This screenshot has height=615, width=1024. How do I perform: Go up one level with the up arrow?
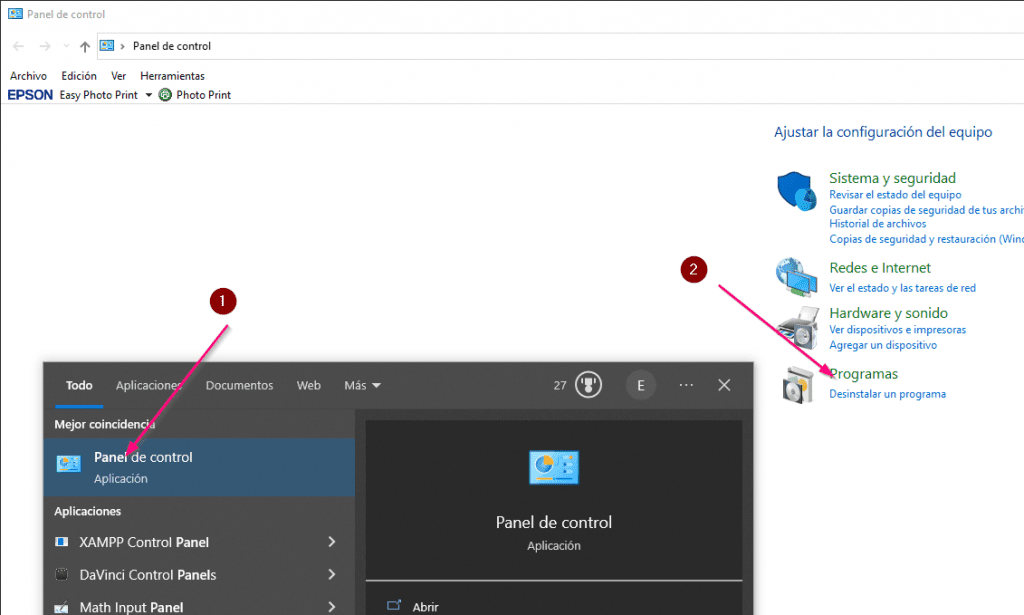(85, 46)
